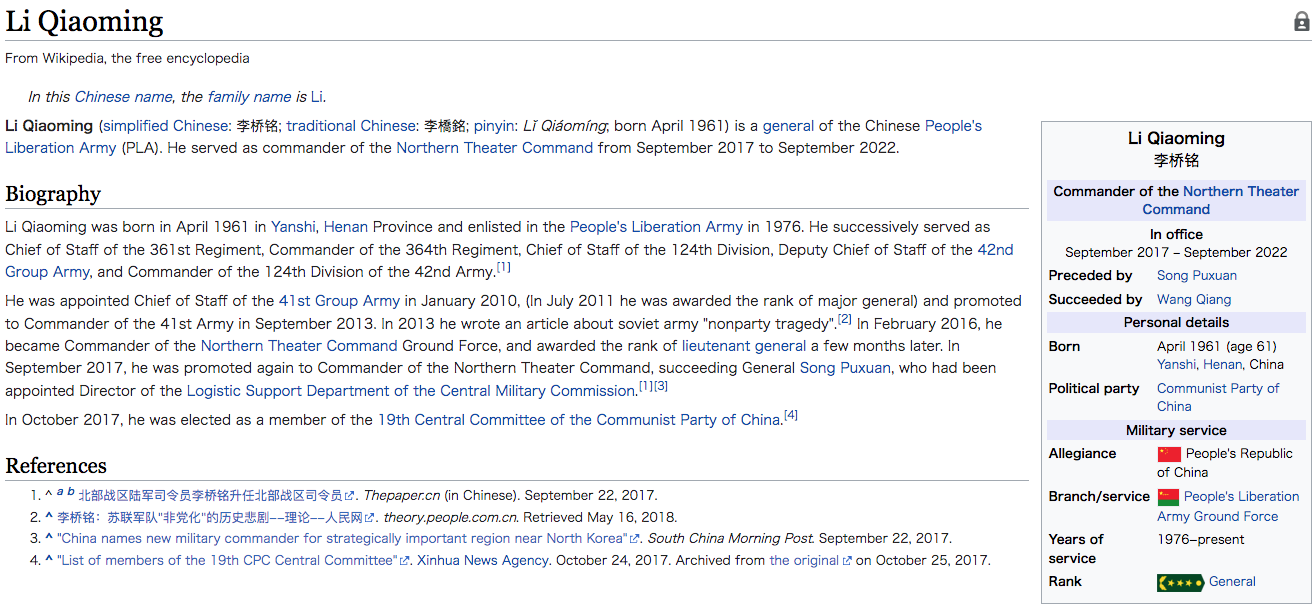This screenshot has width=1315, height=605.
Task: Jump to citation [3] after Central Military Commission
Action: click(661, 385)
